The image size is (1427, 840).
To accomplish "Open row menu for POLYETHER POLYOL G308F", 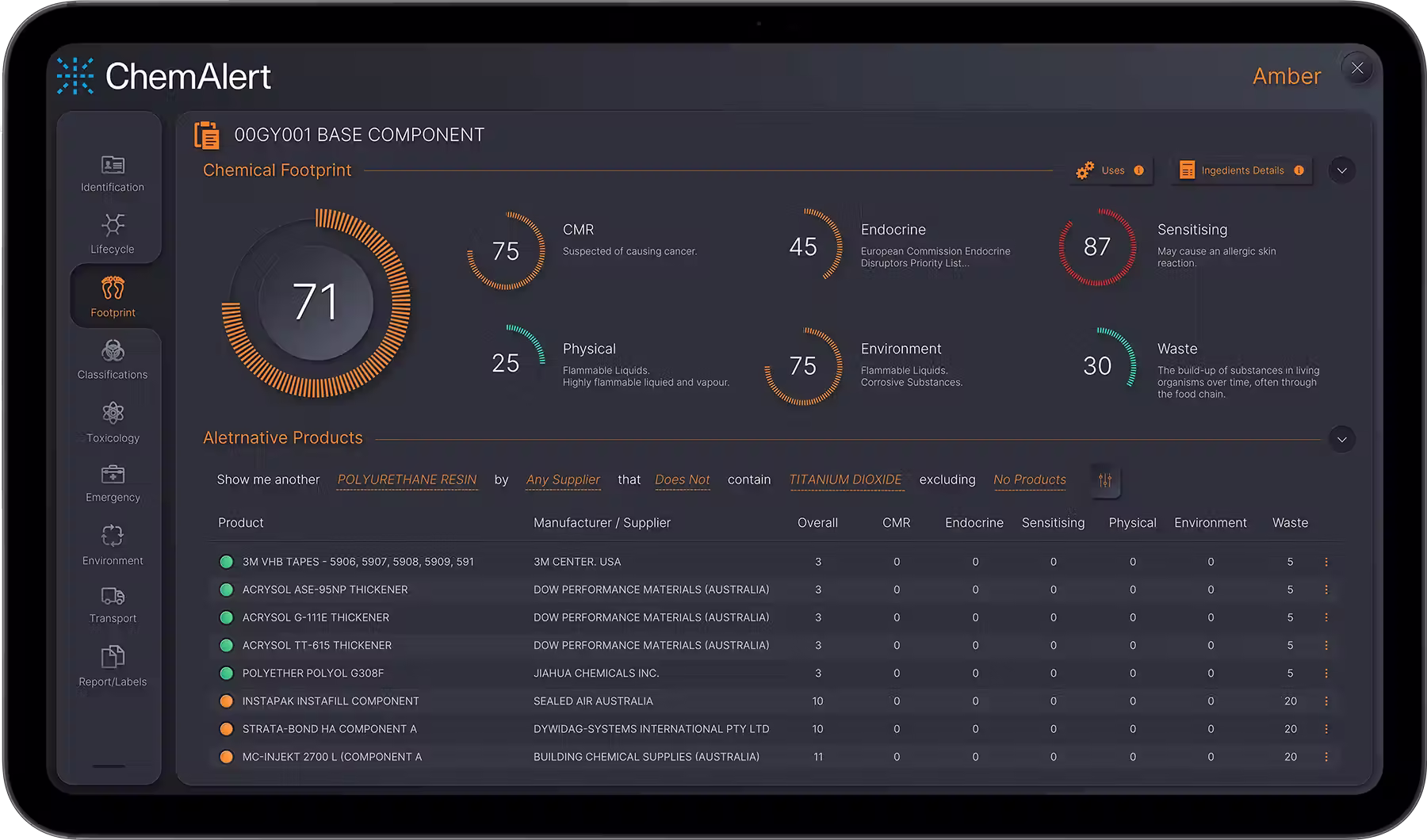I will coord(1326,674).
